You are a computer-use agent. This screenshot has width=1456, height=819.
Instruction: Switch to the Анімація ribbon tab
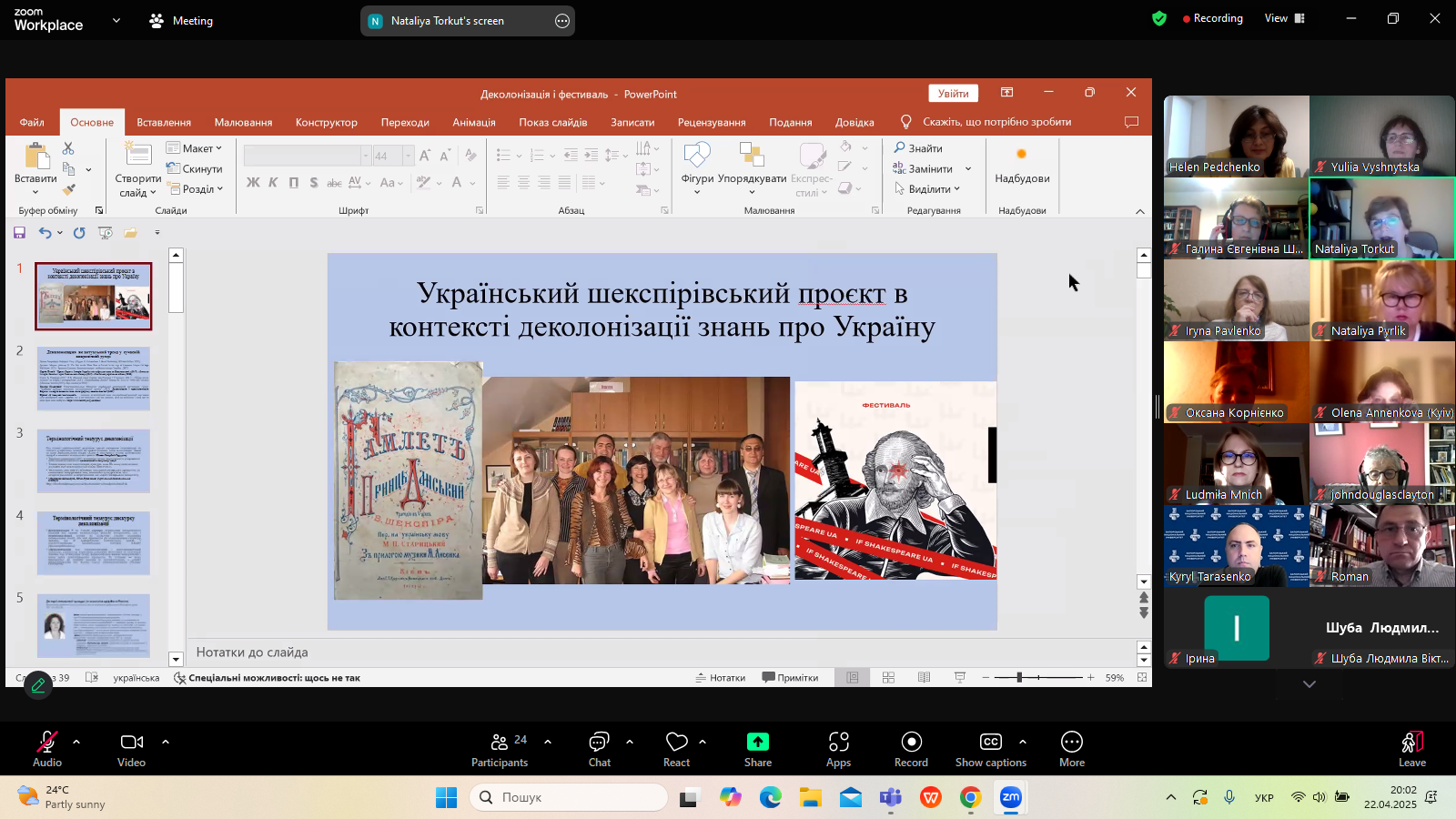point(474,122)
